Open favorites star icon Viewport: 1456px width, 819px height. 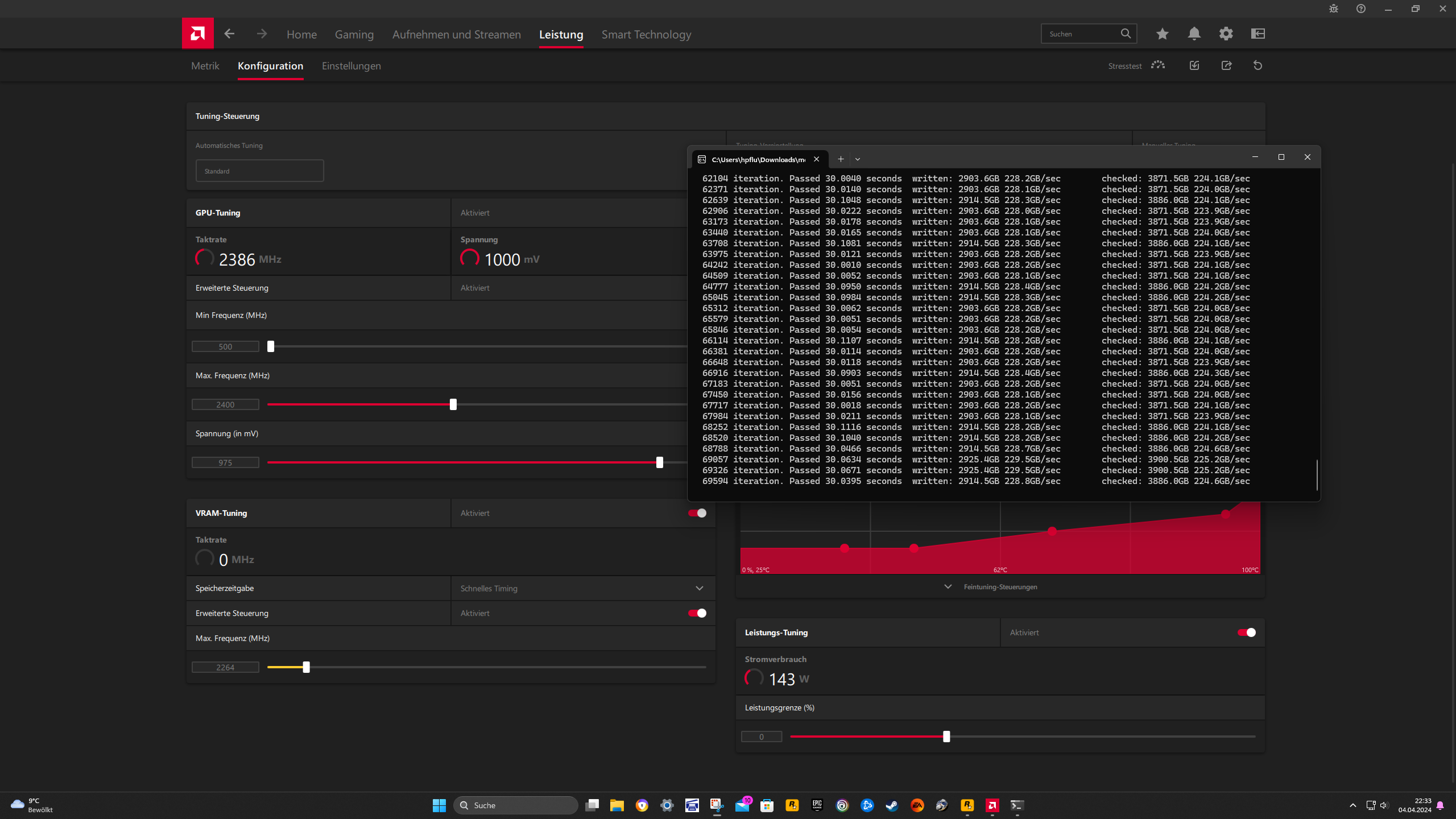[1162, 34]
